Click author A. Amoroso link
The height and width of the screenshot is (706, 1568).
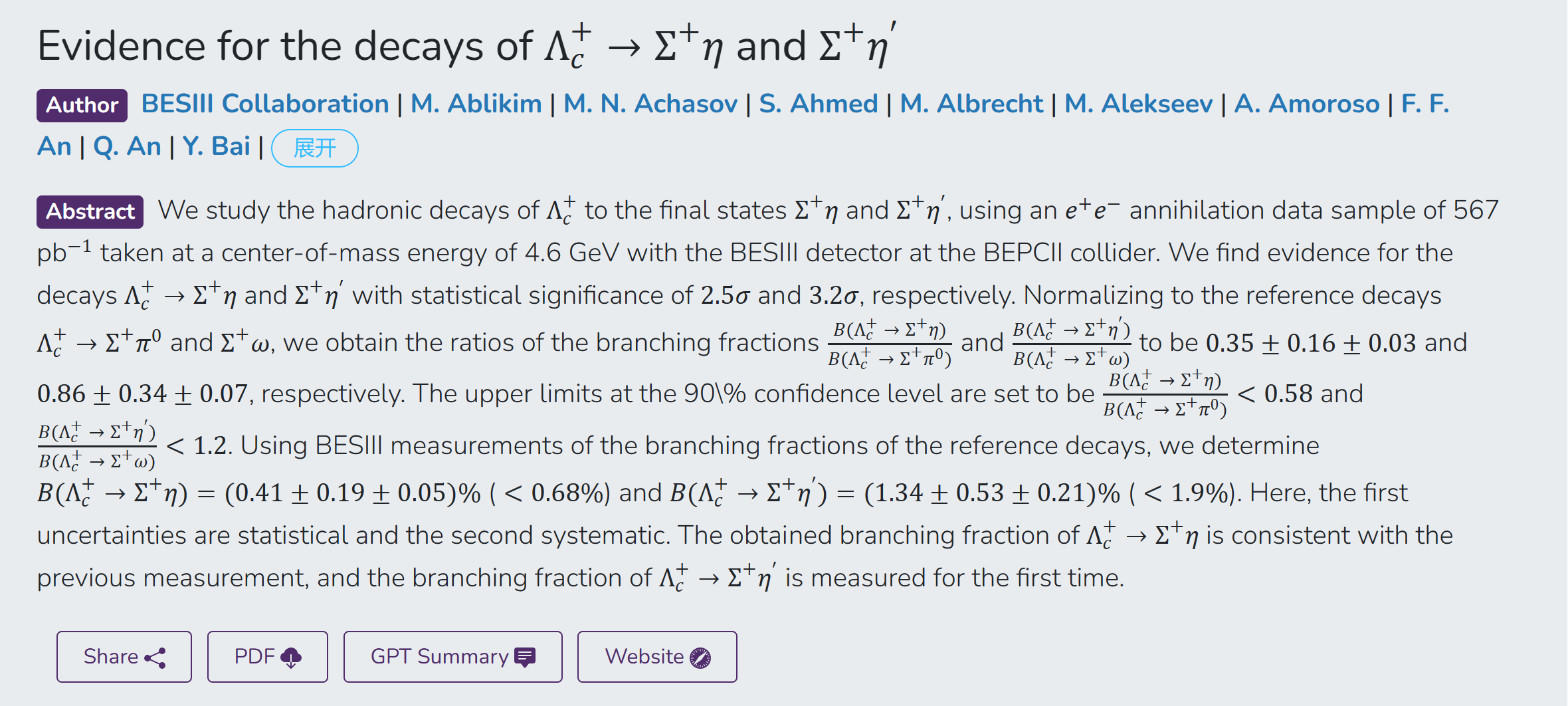1307,104
